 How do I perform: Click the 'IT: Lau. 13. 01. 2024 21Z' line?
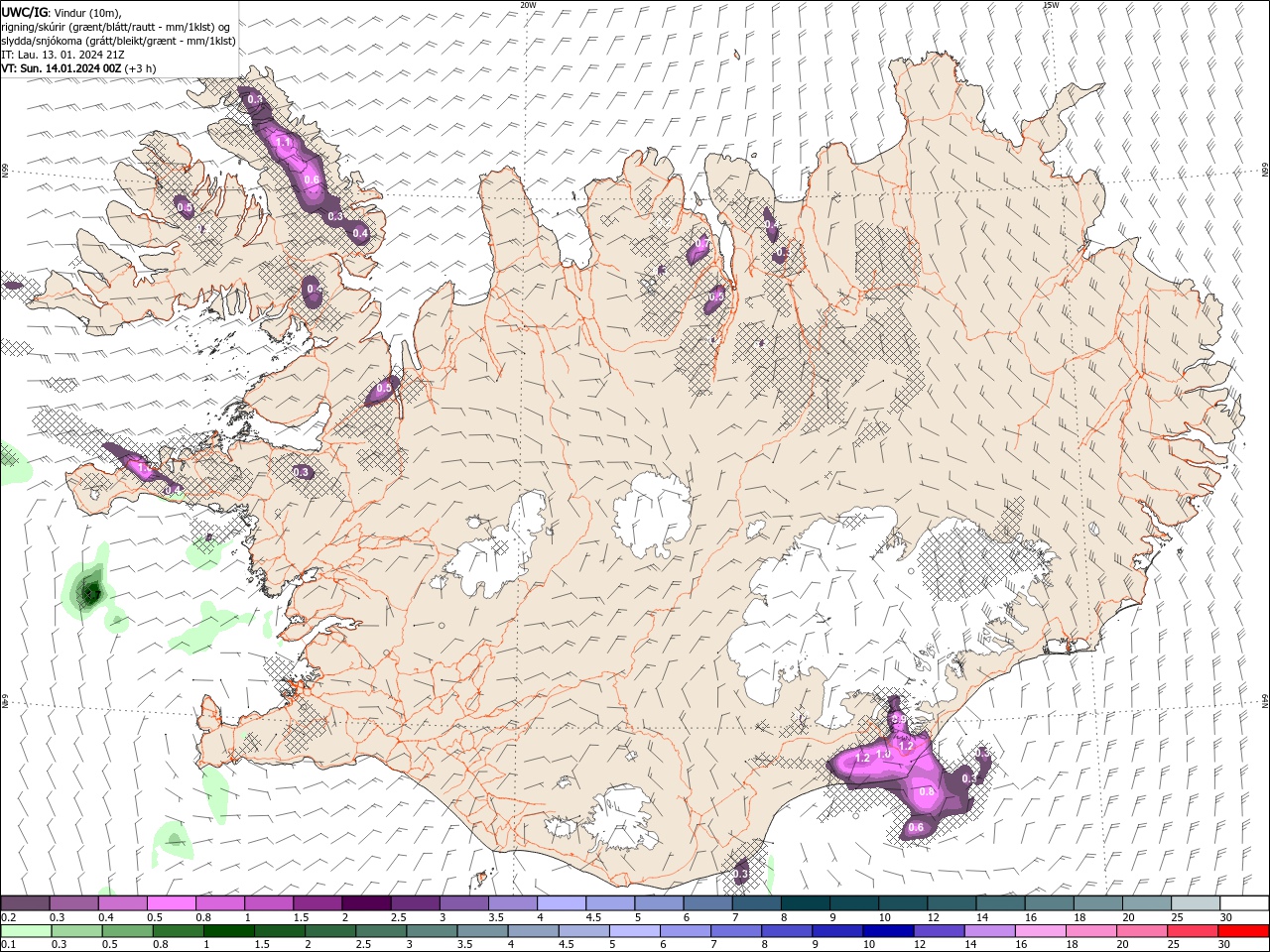63,55
